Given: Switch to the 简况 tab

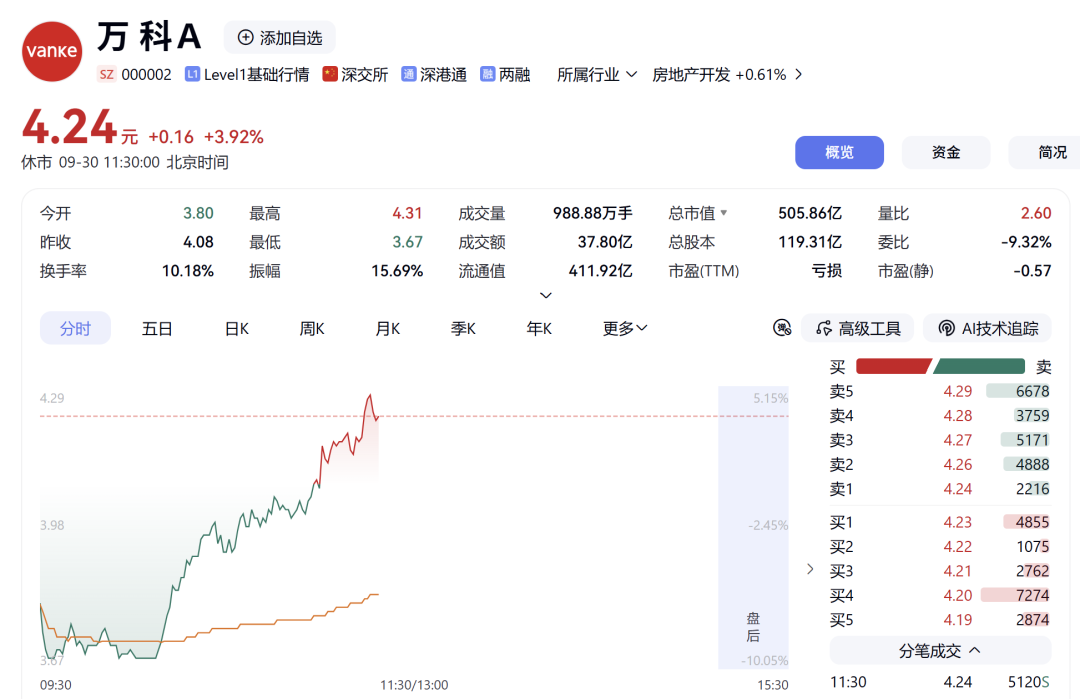Looking at the screenshot, I should click(x=1048, y=152).
